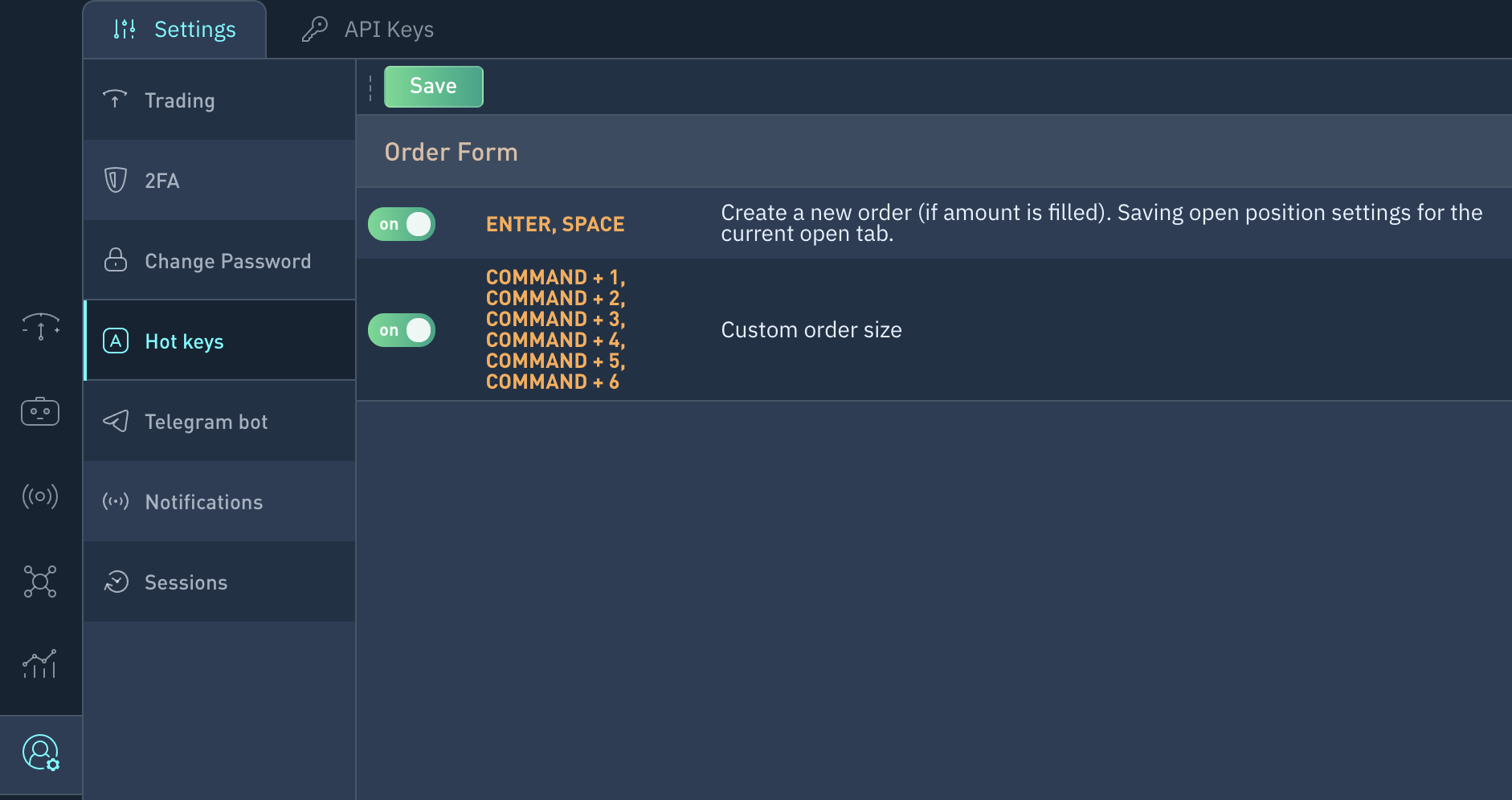Image resolution: width=1512 pixels, height=800 pixels.
Task: Click the dotted drag handle beside Save
Action: [x=370, y=88]
